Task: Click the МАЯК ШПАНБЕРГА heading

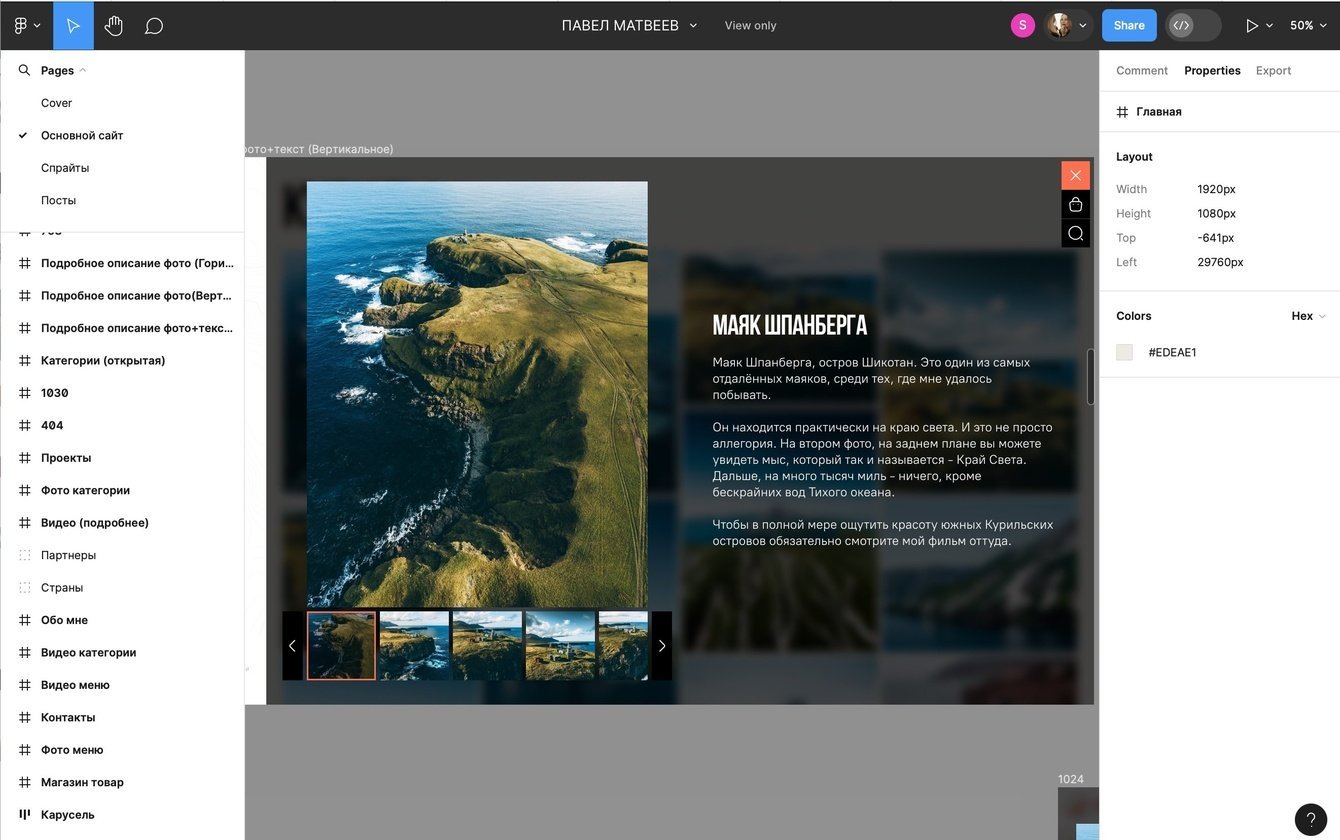Action: click(x=789, y=325)
